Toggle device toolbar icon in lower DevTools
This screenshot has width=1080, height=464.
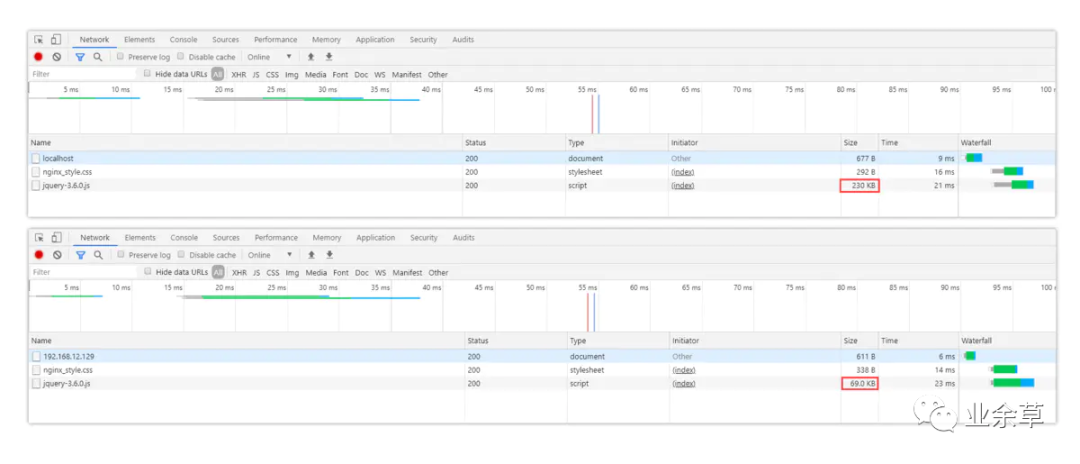tap(56, 238)
